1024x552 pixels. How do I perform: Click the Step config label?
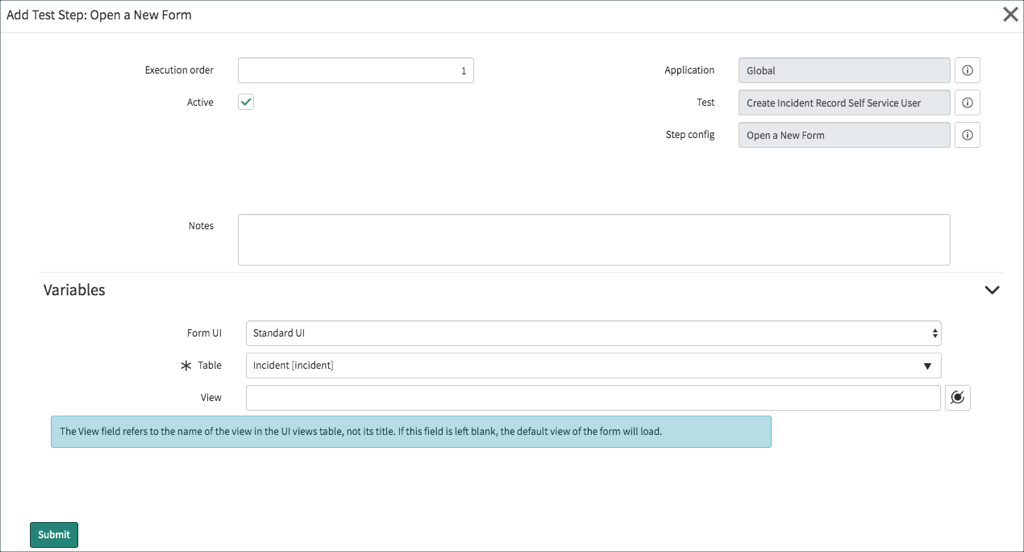(x=690, y=135)
